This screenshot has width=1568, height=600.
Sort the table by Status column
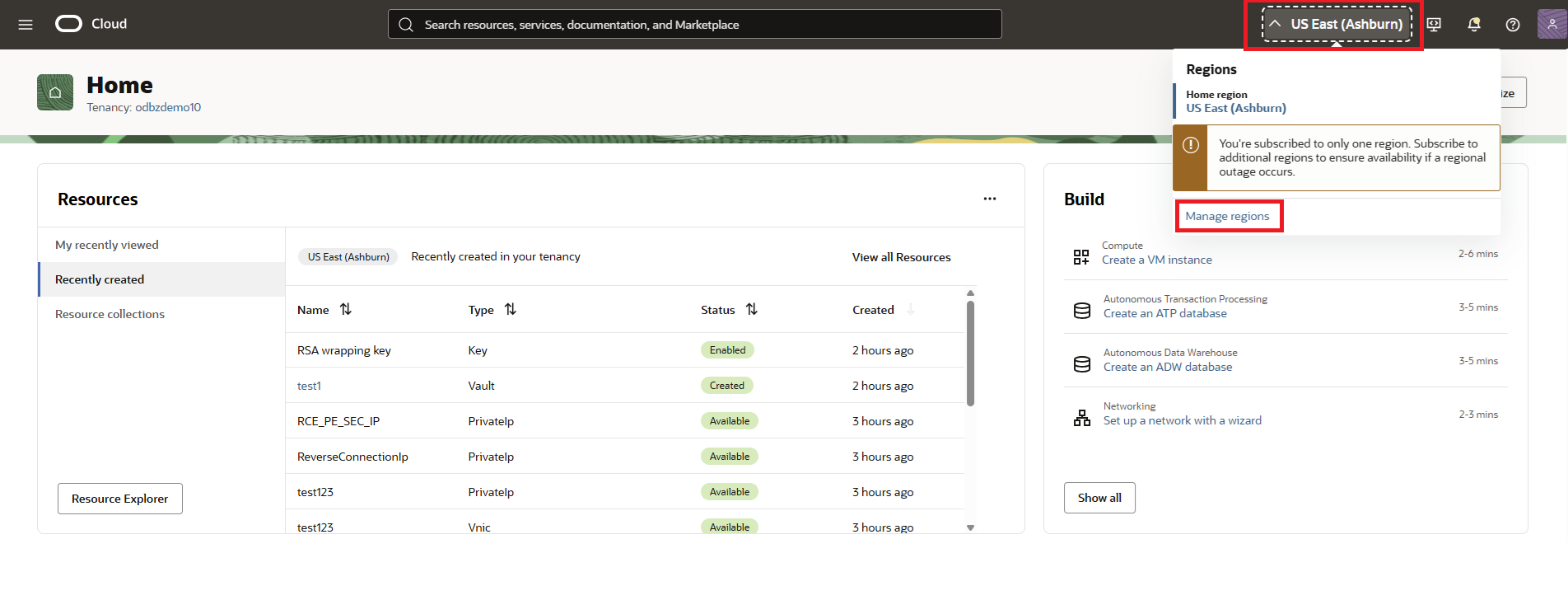(x=751, y=309)
